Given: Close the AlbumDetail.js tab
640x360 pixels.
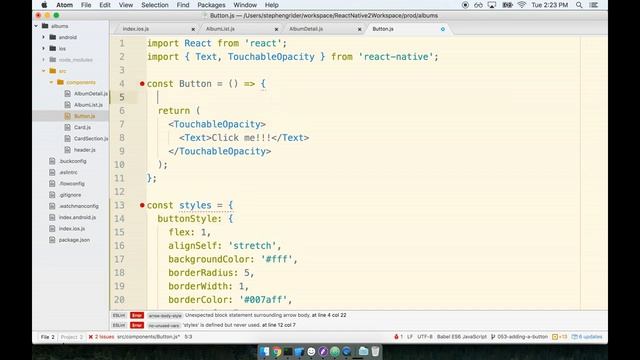Looking at the screenshot, I should point(360,29).
